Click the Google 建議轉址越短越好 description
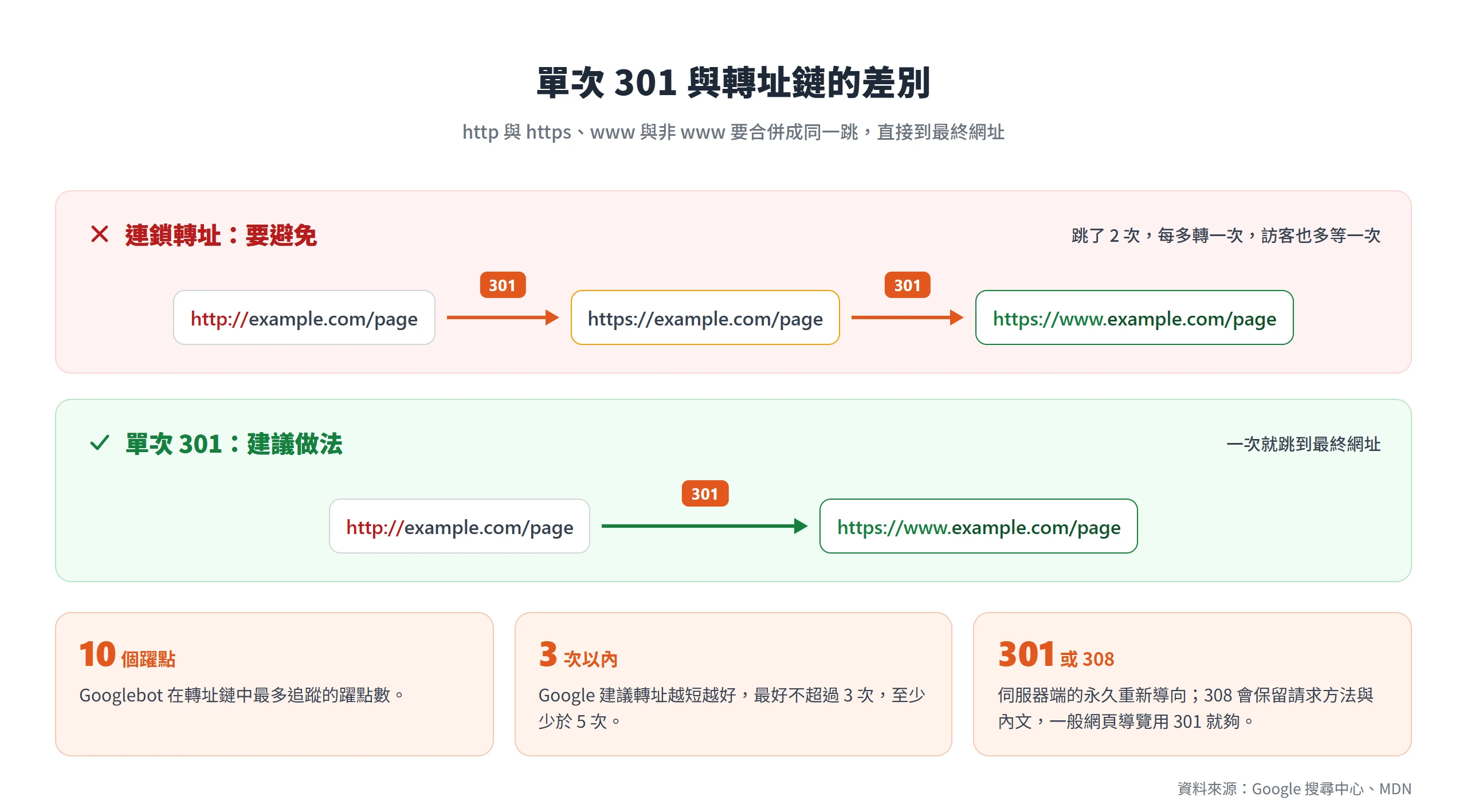Screen dimensions: 1467x812 732,708
